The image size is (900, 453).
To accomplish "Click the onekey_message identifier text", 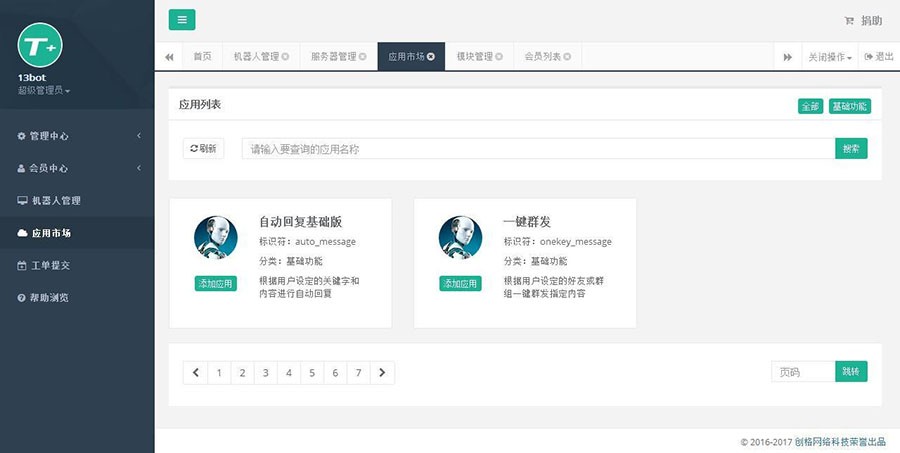I will [x=576, y=242].
